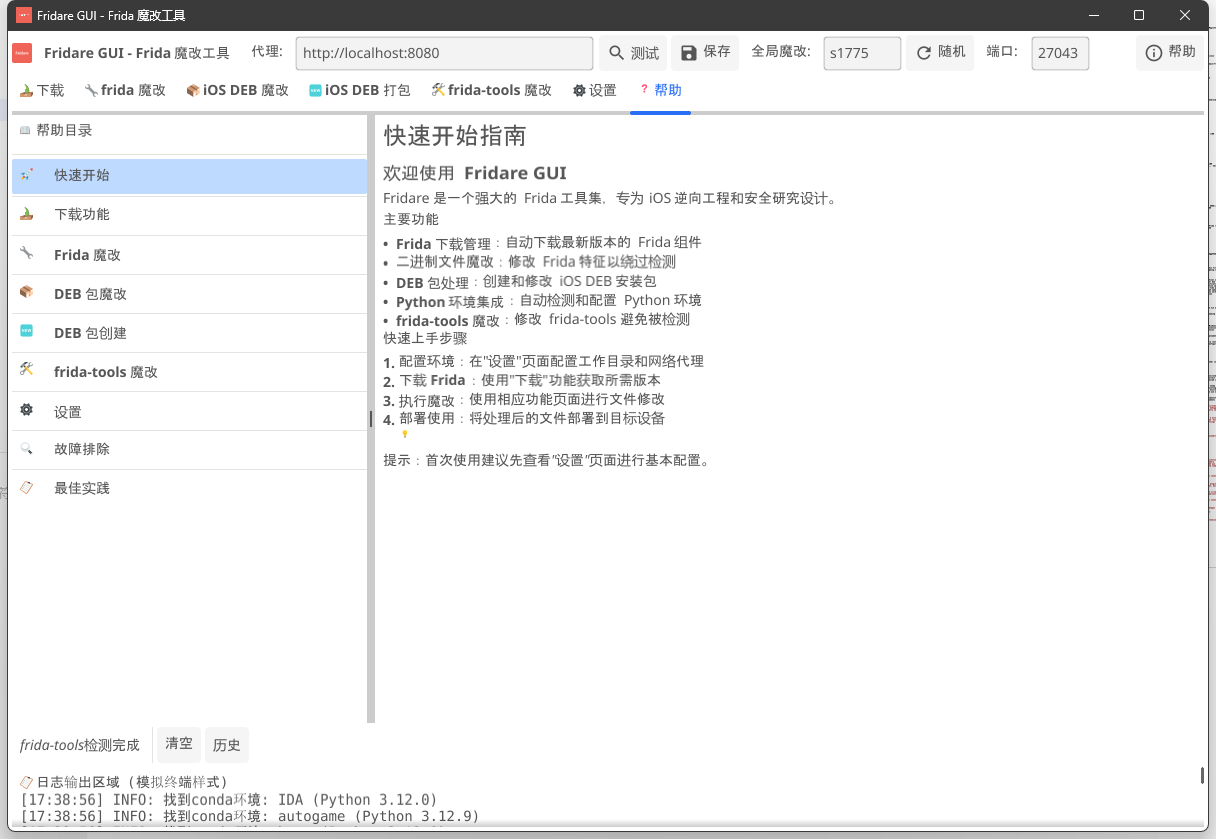
Task: Click the gear icon beside 设置 help item
Action: click(x=27, y=410)
